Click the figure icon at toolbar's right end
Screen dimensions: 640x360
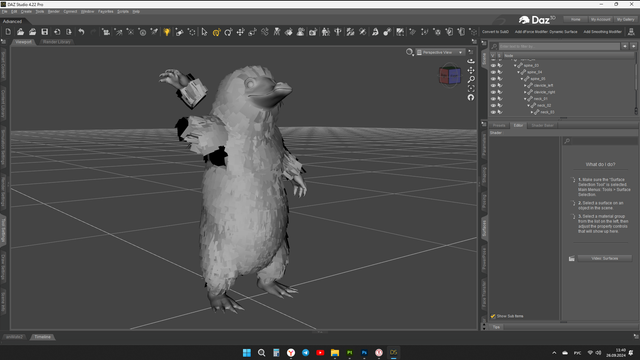click(631, 32)
